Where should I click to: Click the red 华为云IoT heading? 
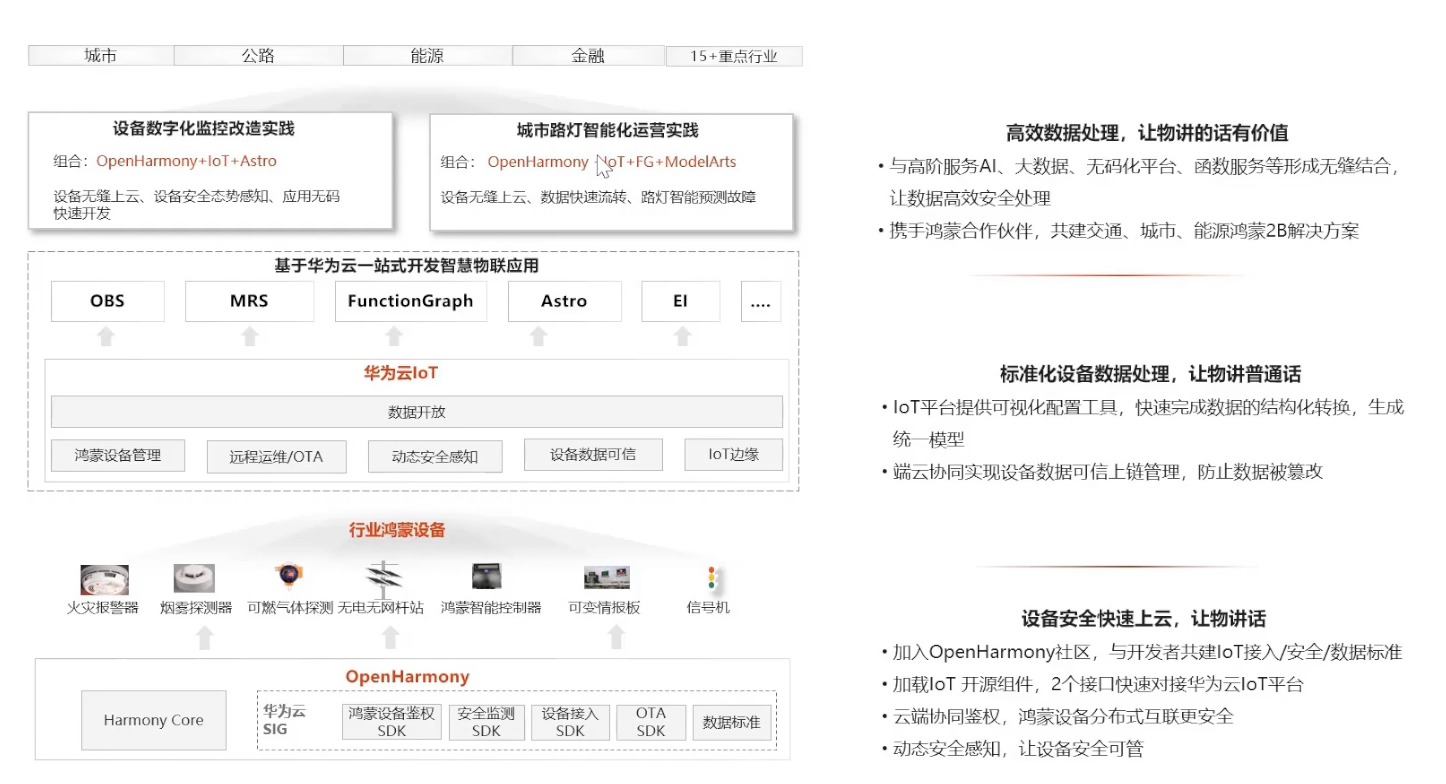coord(400,373)
